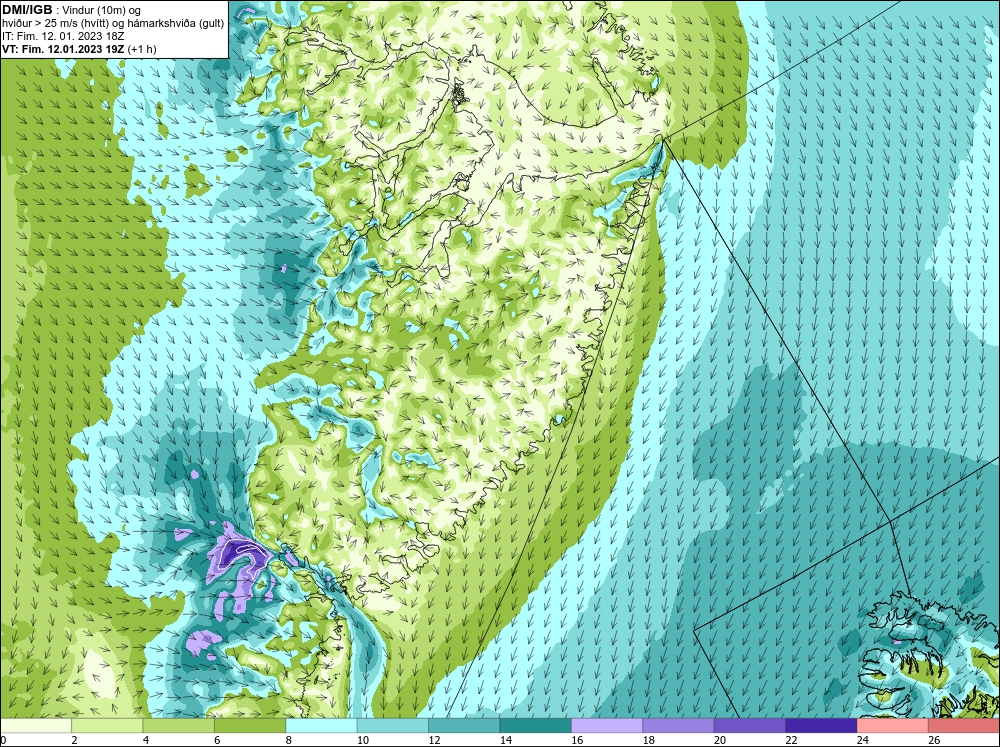Click the scale label '24'
1000x747 pixels.
pos(863,740)
